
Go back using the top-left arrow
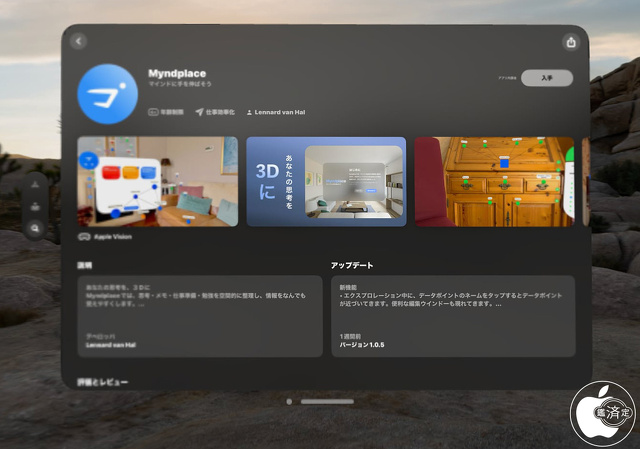coord(79,41)
